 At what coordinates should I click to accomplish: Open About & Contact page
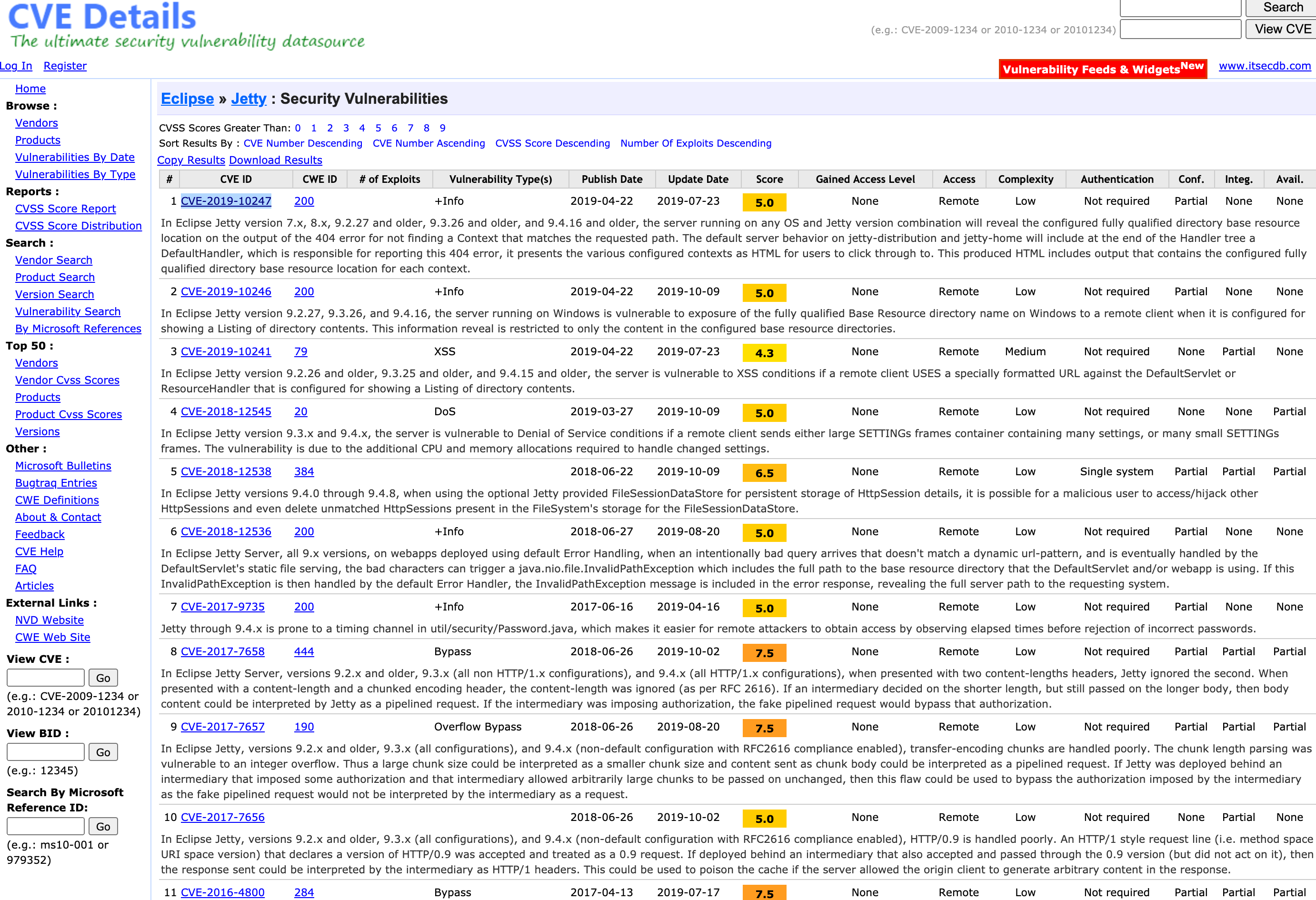(59, 517)
